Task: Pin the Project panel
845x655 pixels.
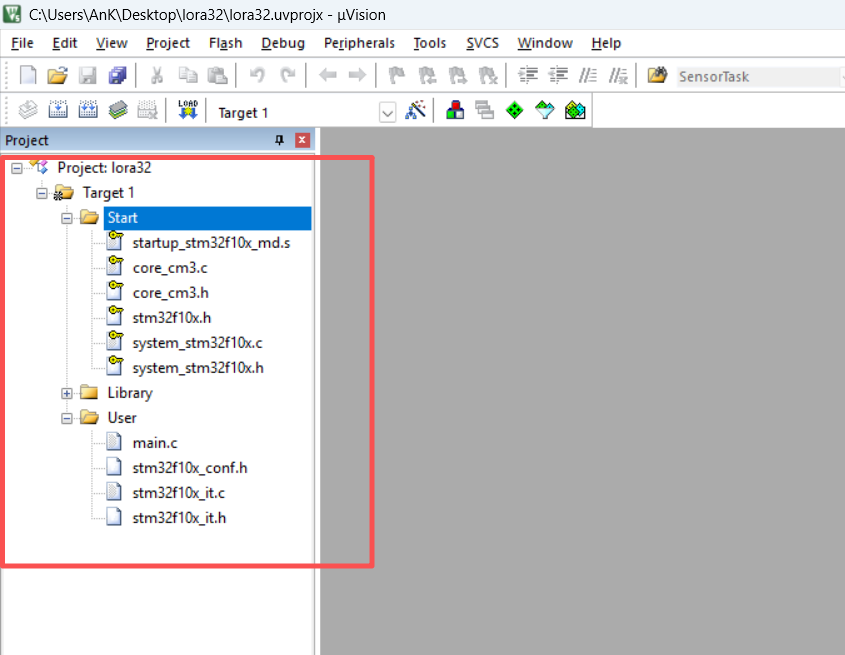Action: tap(279, 140)
